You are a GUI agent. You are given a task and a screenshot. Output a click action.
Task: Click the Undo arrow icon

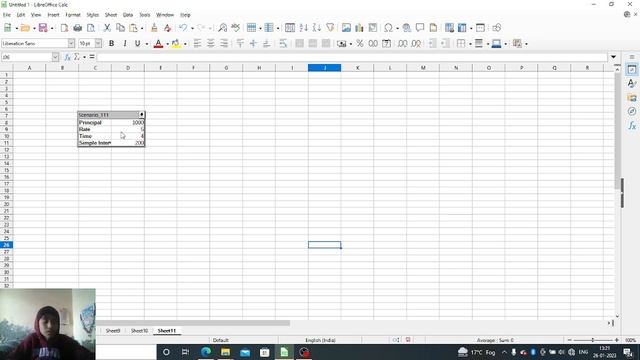[183, 28]
